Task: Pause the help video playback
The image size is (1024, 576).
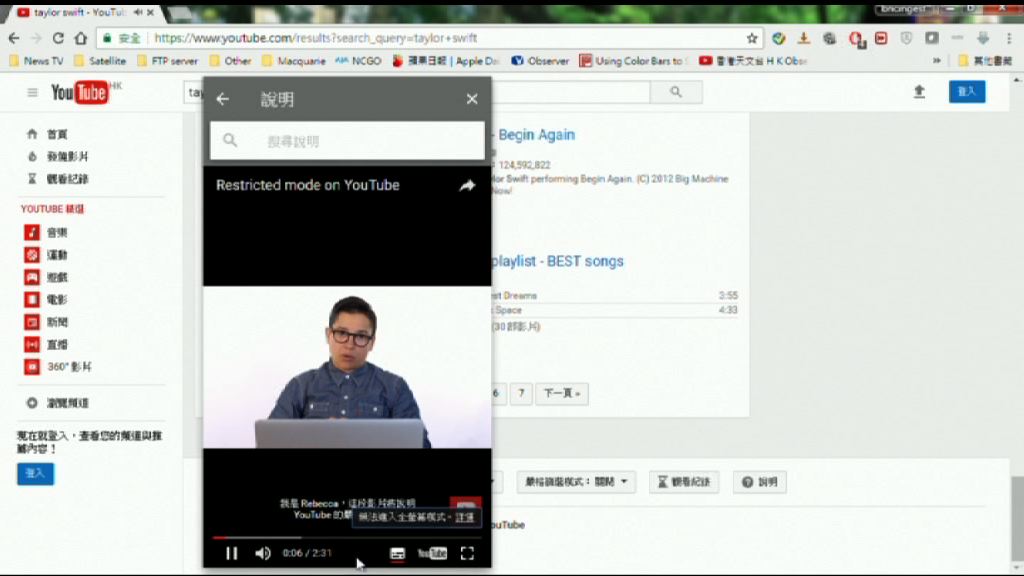Action: tap(231, 553)
